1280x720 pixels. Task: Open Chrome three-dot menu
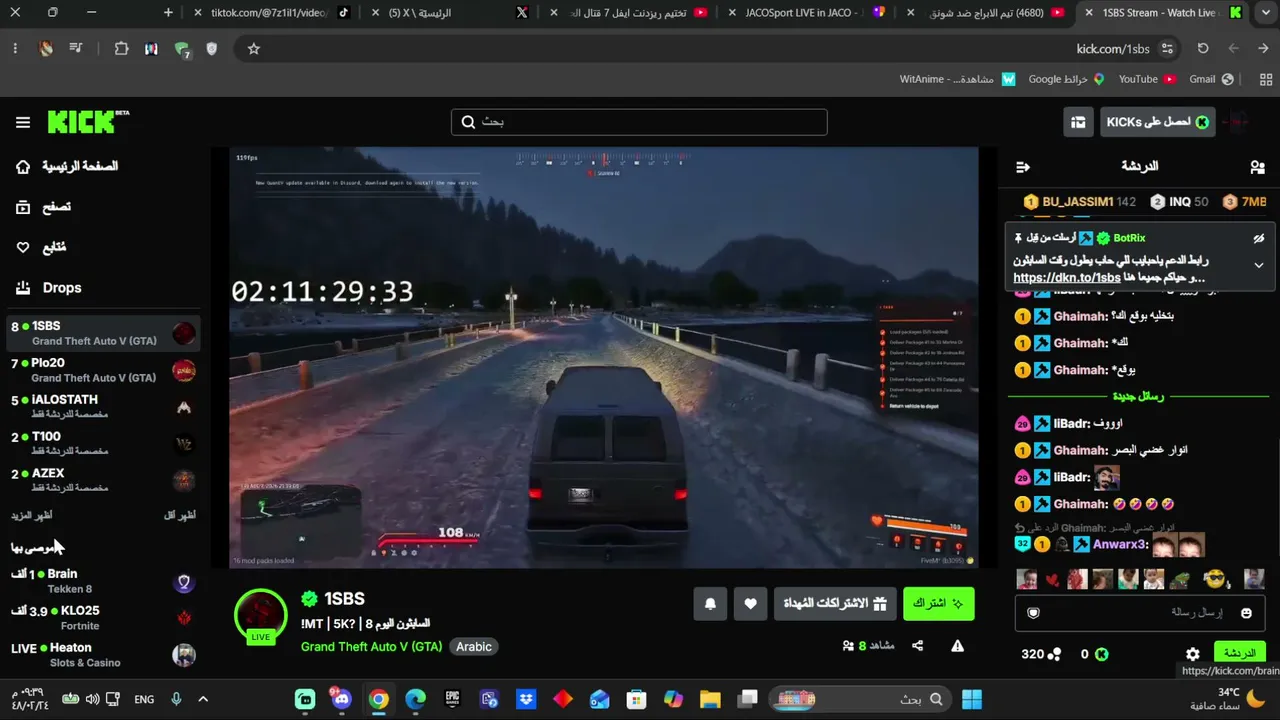(x=15, y=49)
